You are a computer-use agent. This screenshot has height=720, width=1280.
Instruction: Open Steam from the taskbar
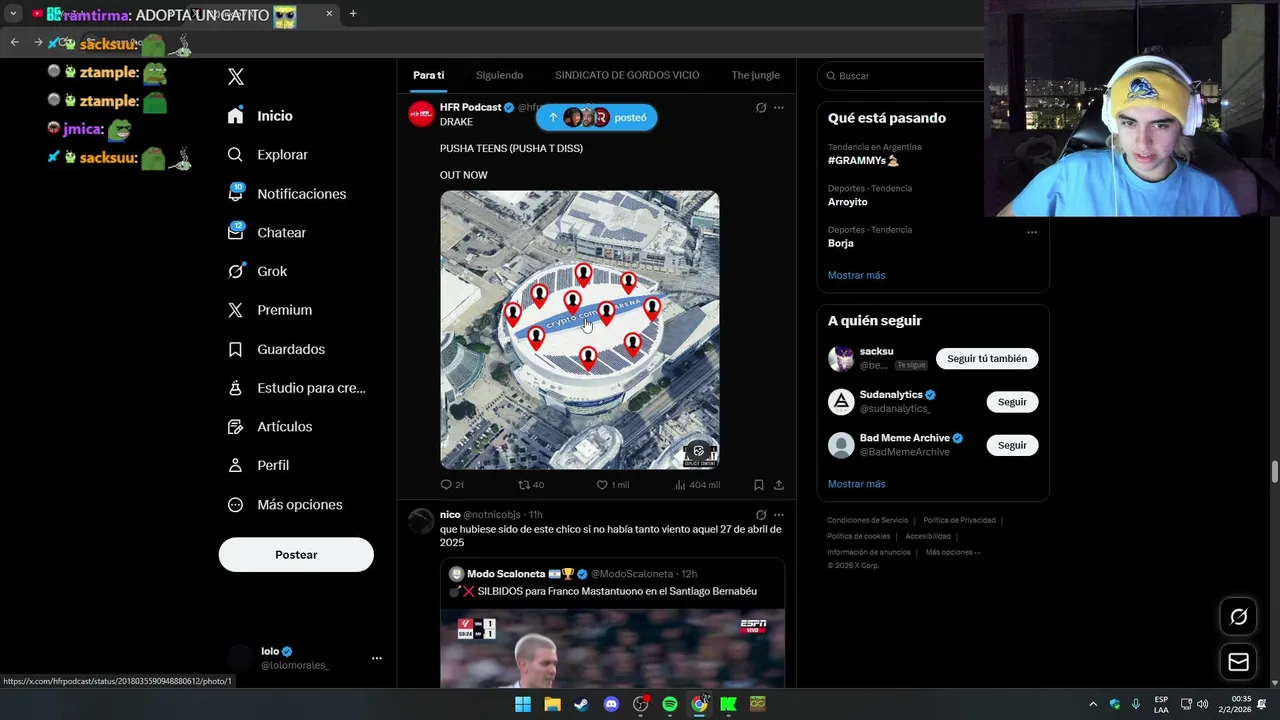pos(581,704)
